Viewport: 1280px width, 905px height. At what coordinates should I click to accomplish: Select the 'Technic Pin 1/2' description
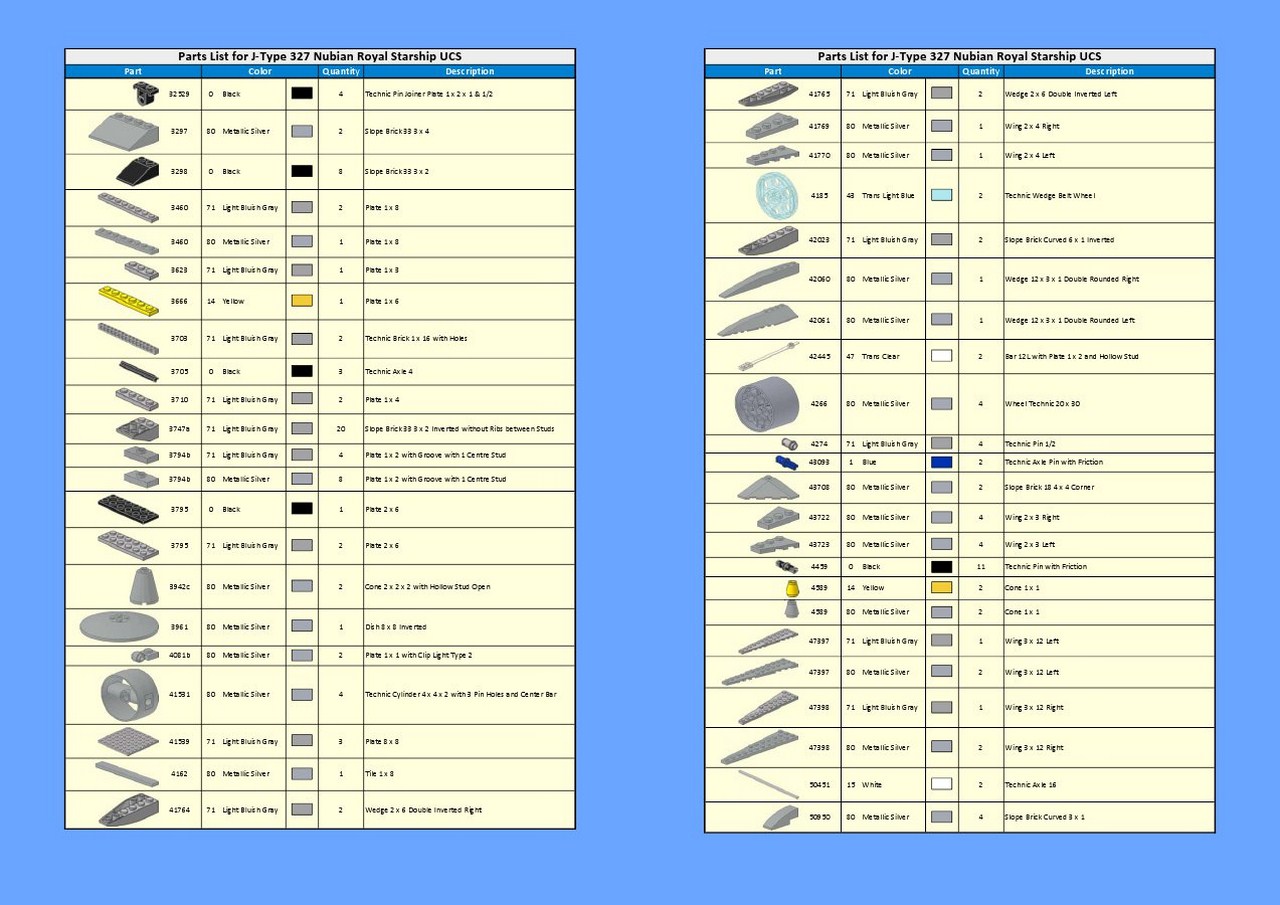click(x=1030, y=443)
